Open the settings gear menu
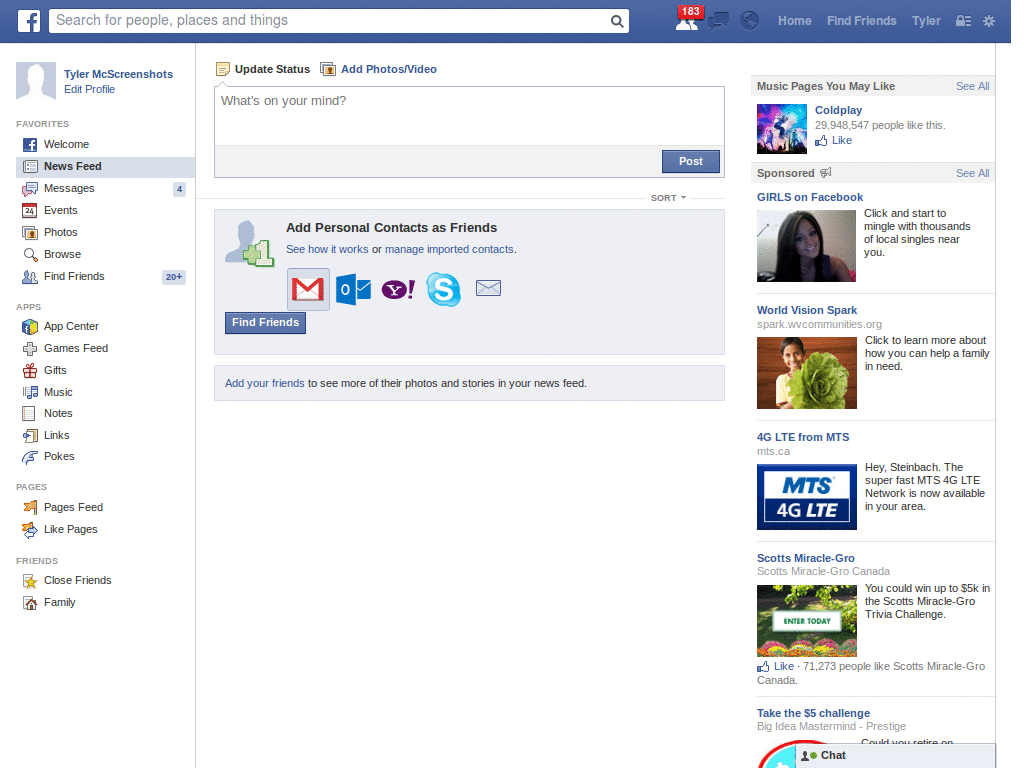This screenshot has height=768, width=1024. pos(989,21)
